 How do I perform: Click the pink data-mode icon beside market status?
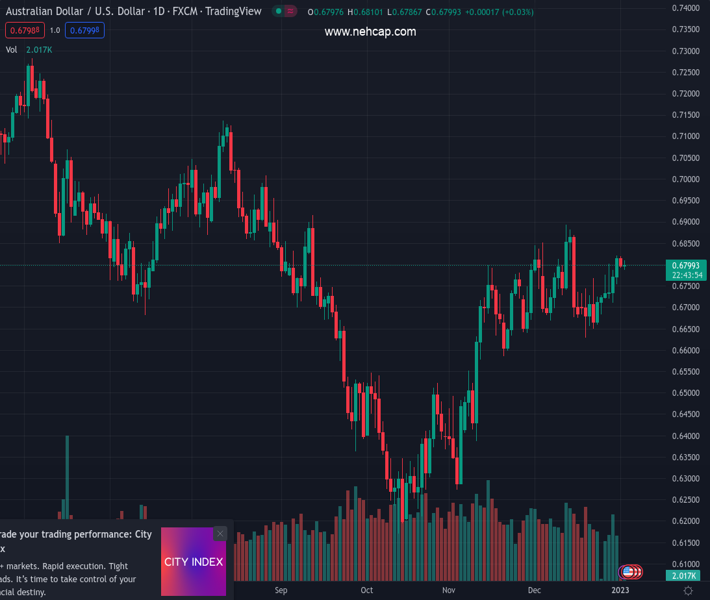coord(291,12)
